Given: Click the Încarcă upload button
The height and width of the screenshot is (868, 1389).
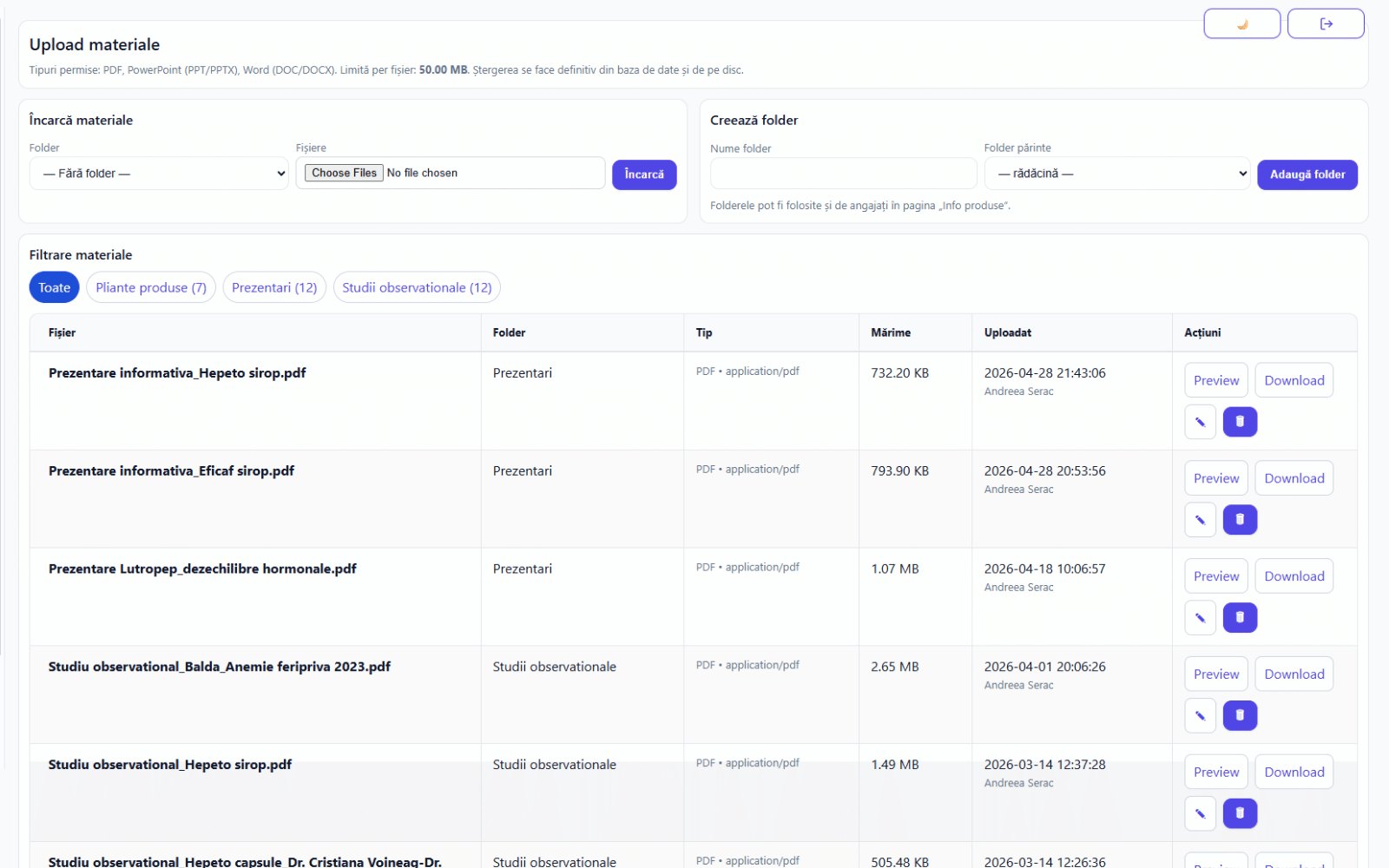Looking at the screenshot, I should [x=644, y=174].
